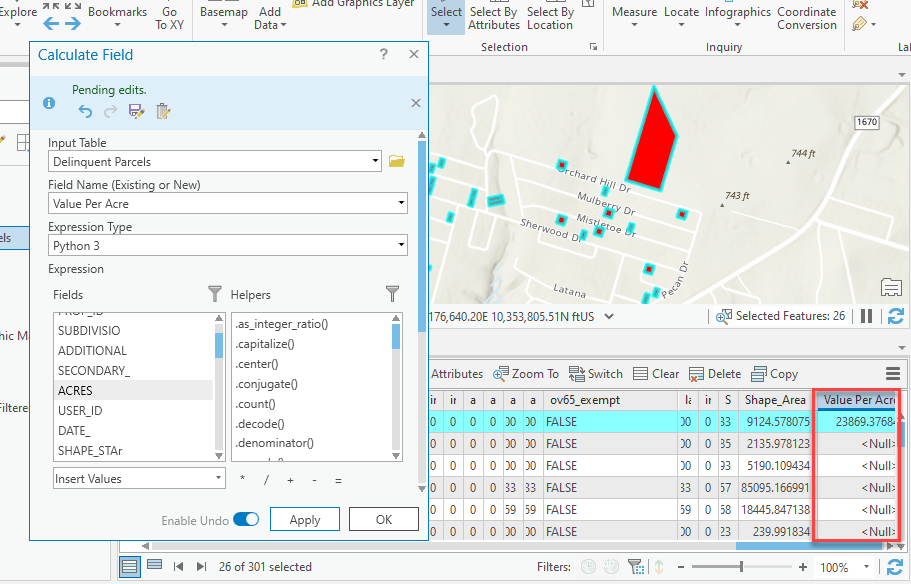The height and width of the screenshot is (584, 911).
Task: Jump to first table record
Action: [179, 567]
